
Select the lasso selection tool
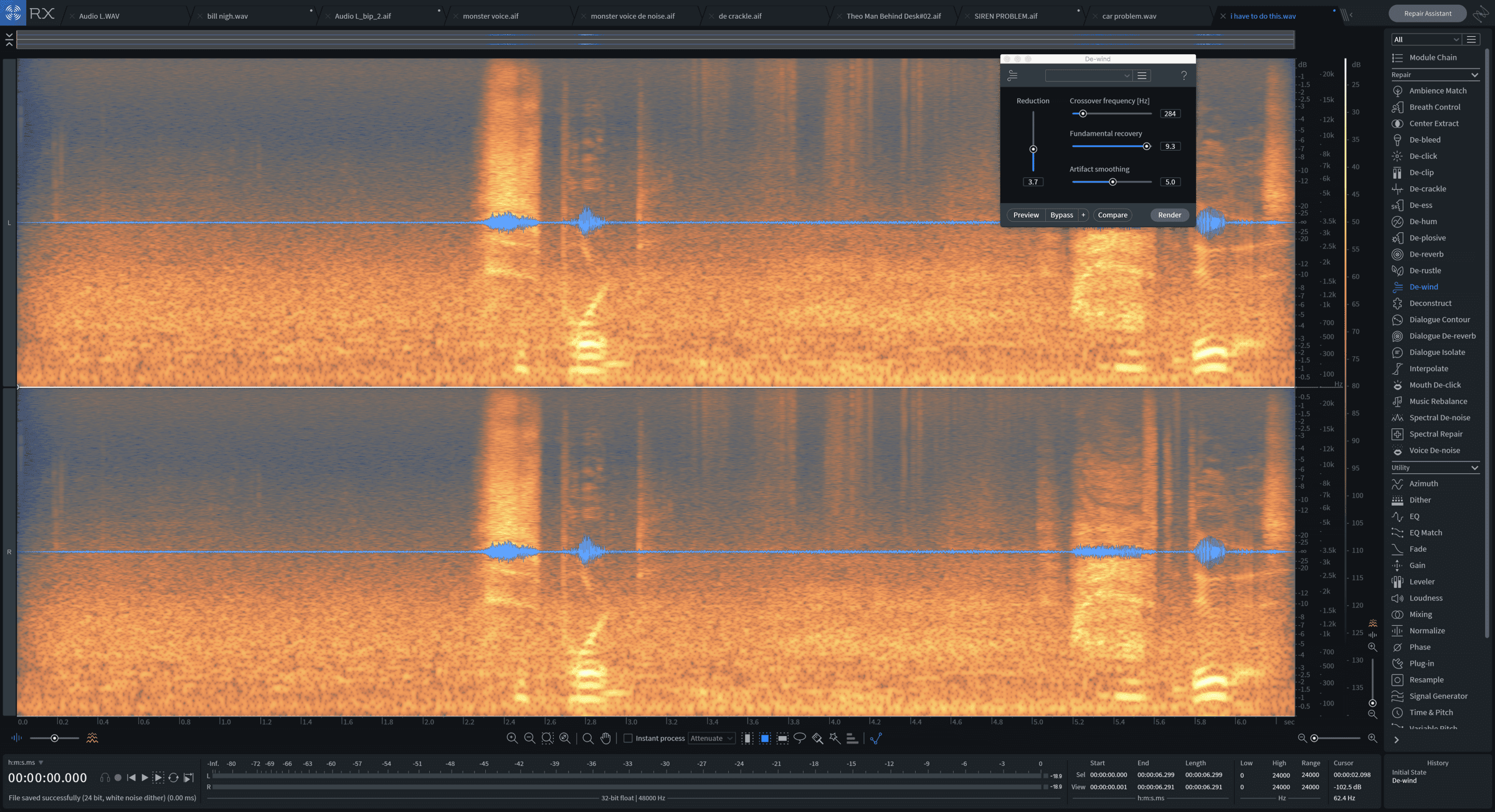[800, 739]
